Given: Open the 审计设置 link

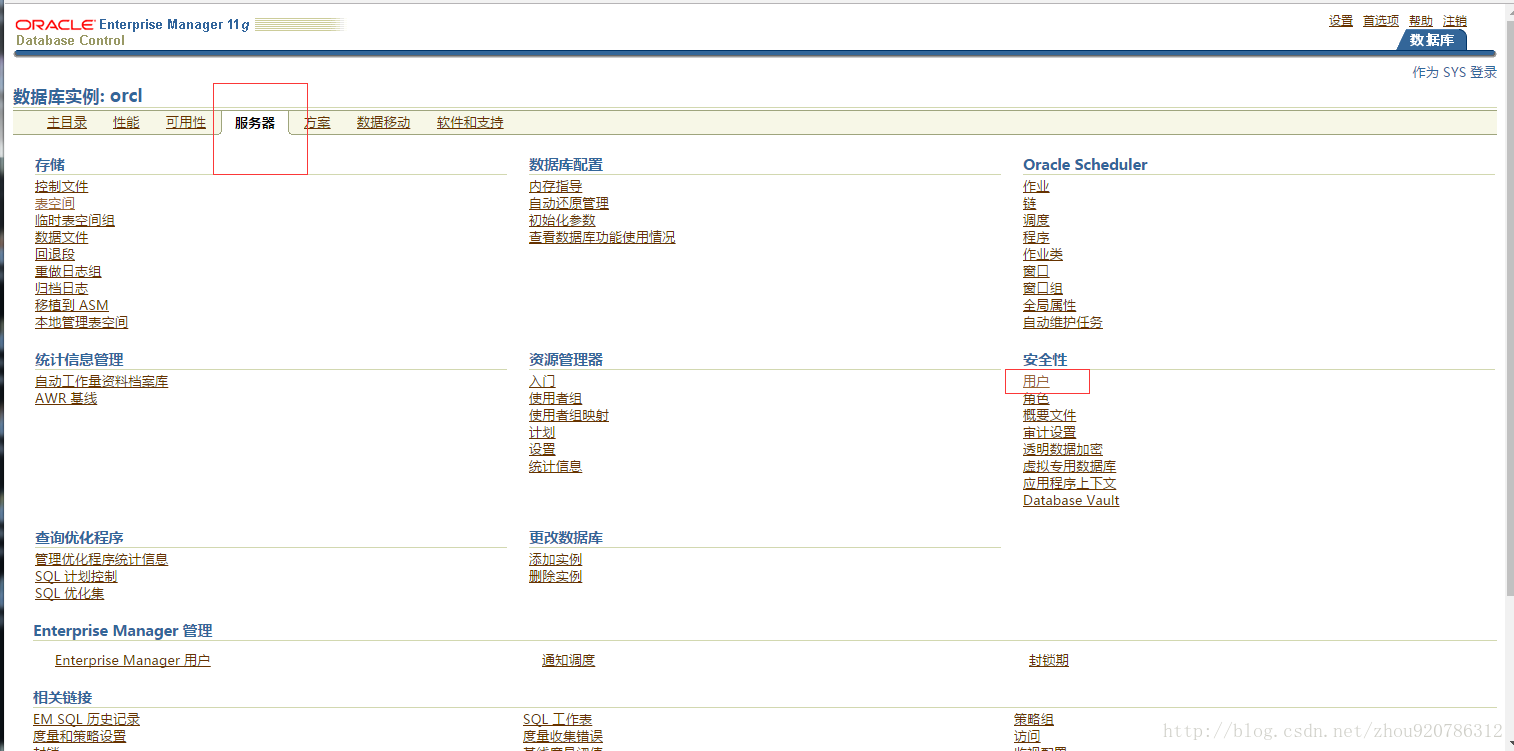Looking at the screenshot, I should [x=1050, y=433].
